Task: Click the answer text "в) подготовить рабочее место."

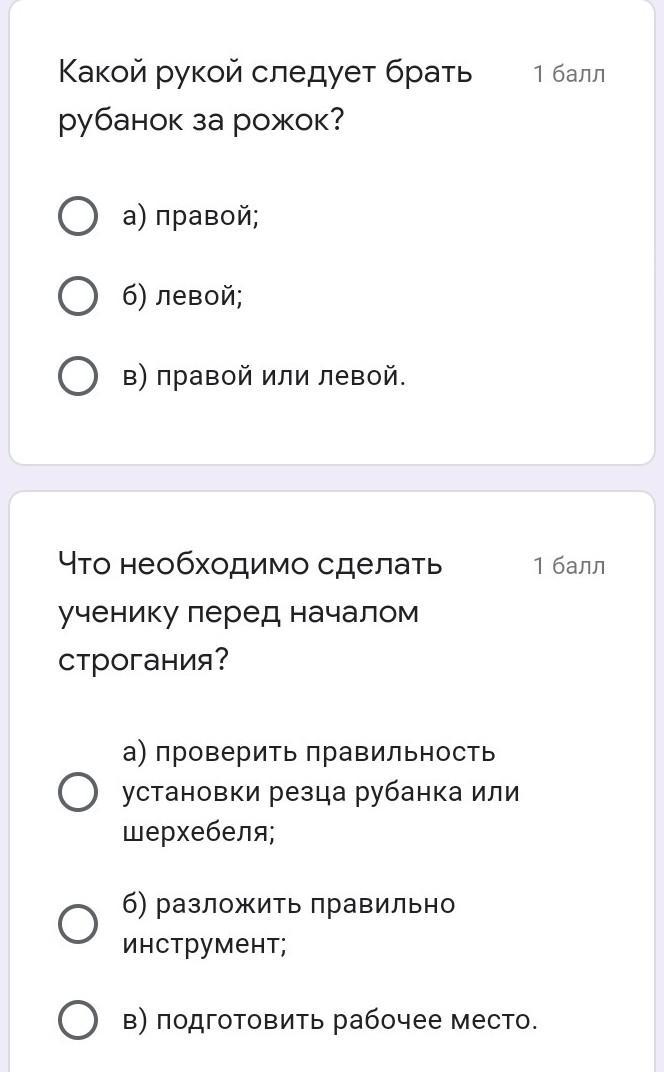Action: 330,1020
